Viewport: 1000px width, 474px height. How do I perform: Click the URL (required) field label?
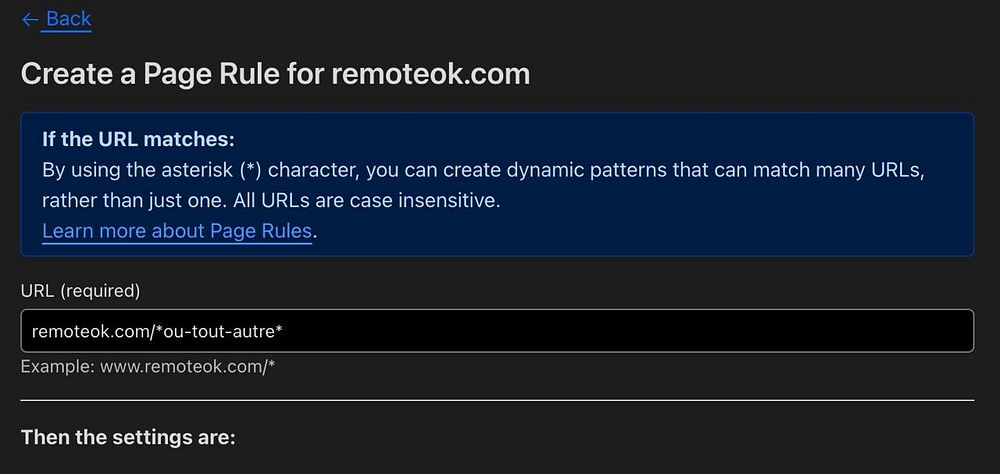tap(80, 291)
